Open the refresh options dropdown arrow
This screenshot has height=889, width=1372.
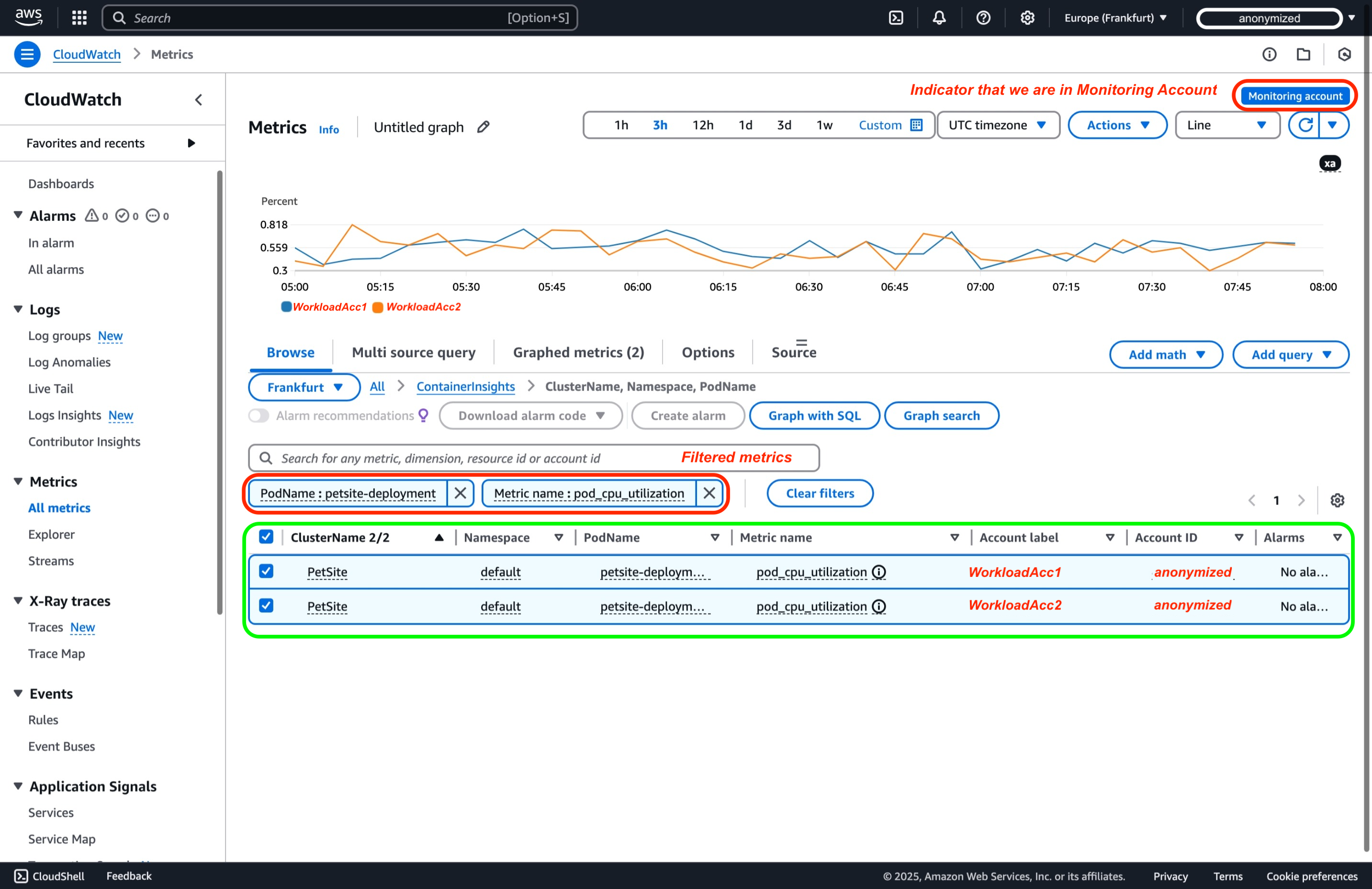click(1333, 125)
